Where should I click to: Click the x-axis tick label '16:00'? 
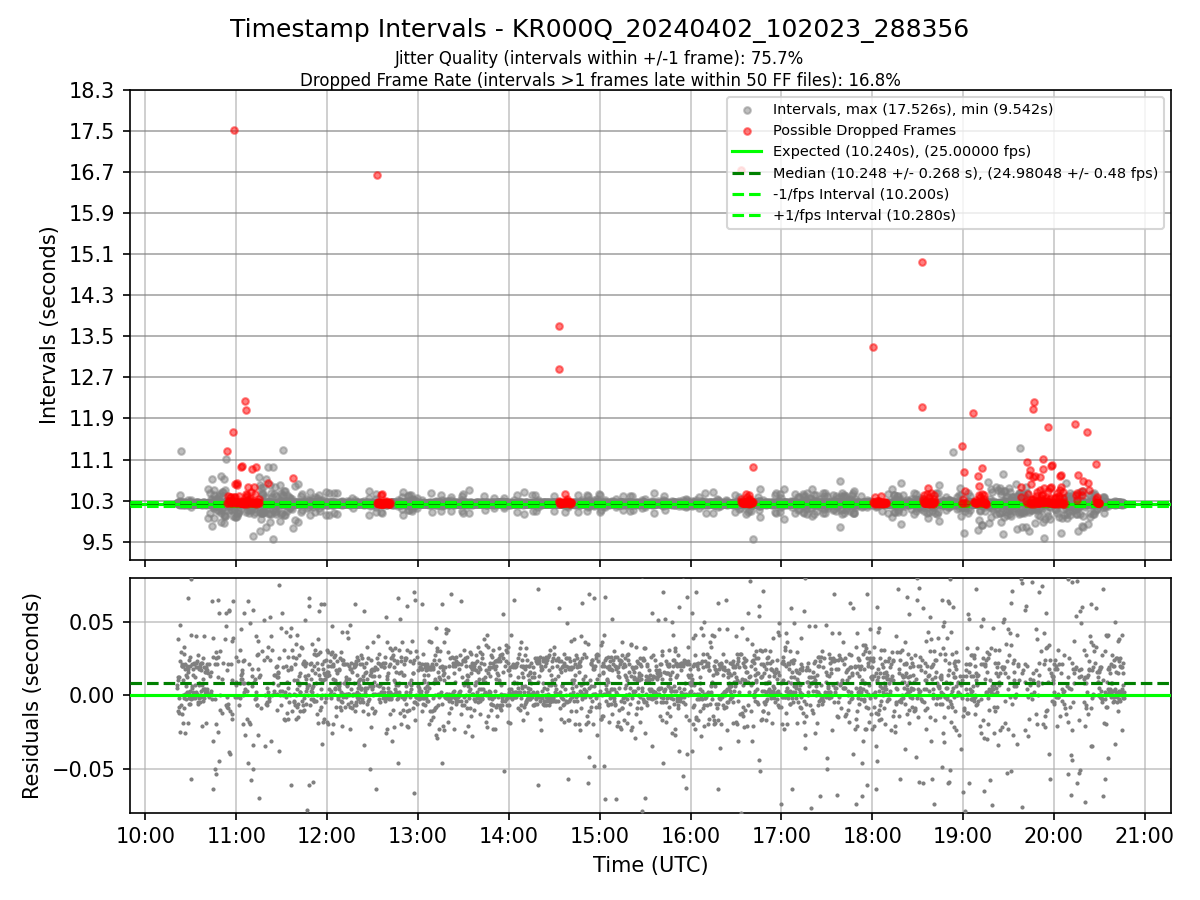[690, 835]
